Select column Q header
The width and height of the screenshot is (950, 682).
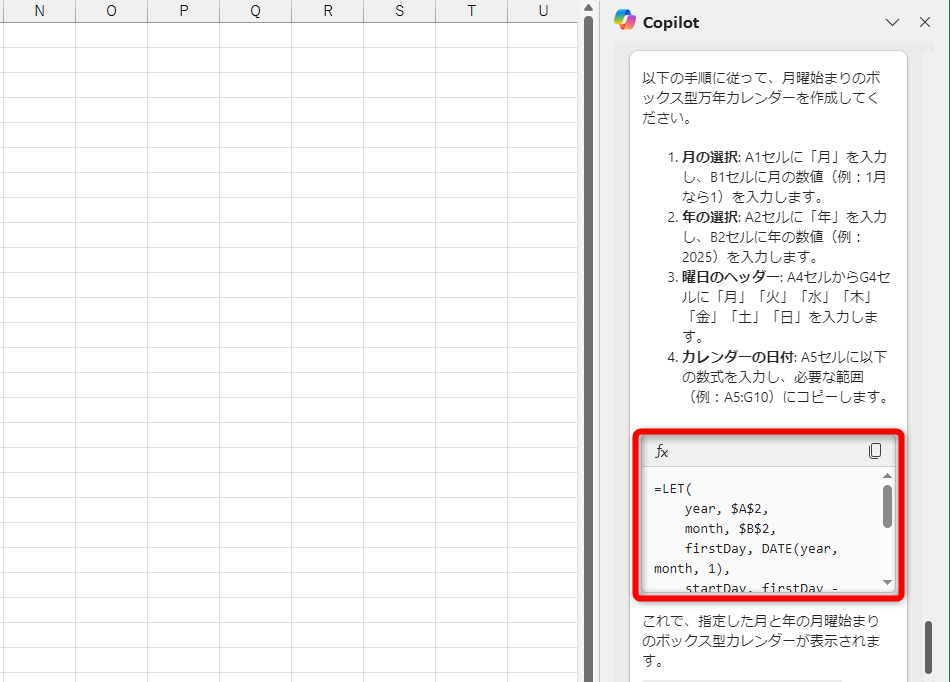coord(255,10)
